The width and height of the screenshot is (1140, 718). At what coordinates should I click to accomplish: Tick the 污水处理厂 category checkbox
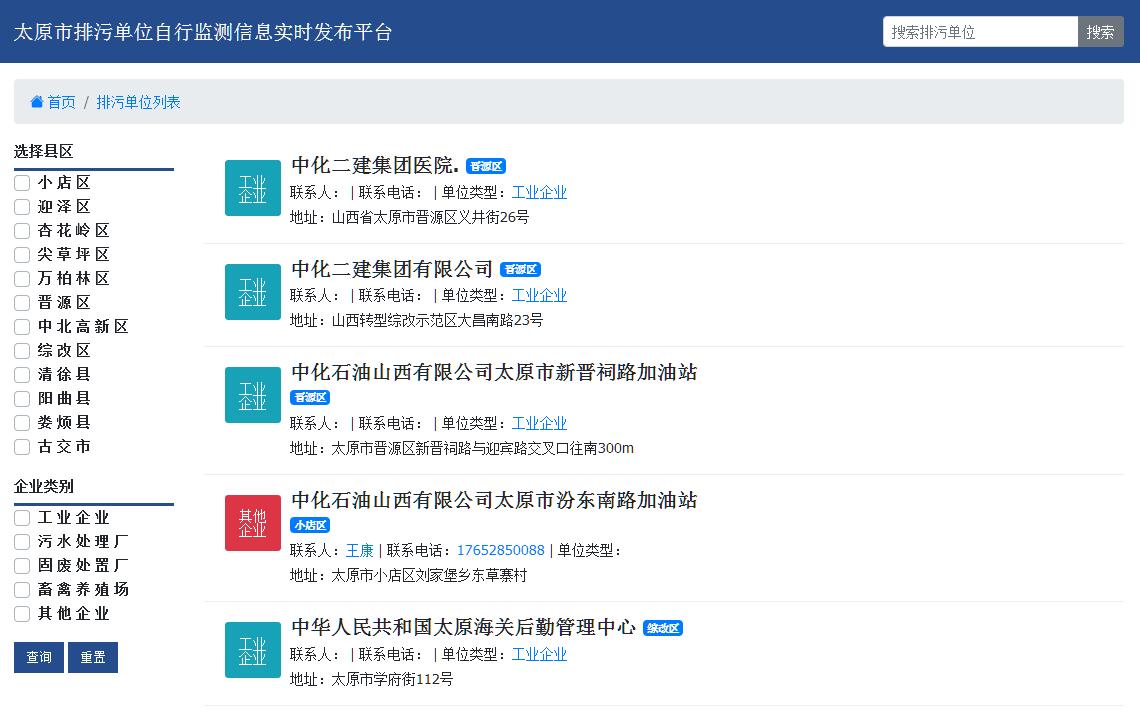[22, 542]
